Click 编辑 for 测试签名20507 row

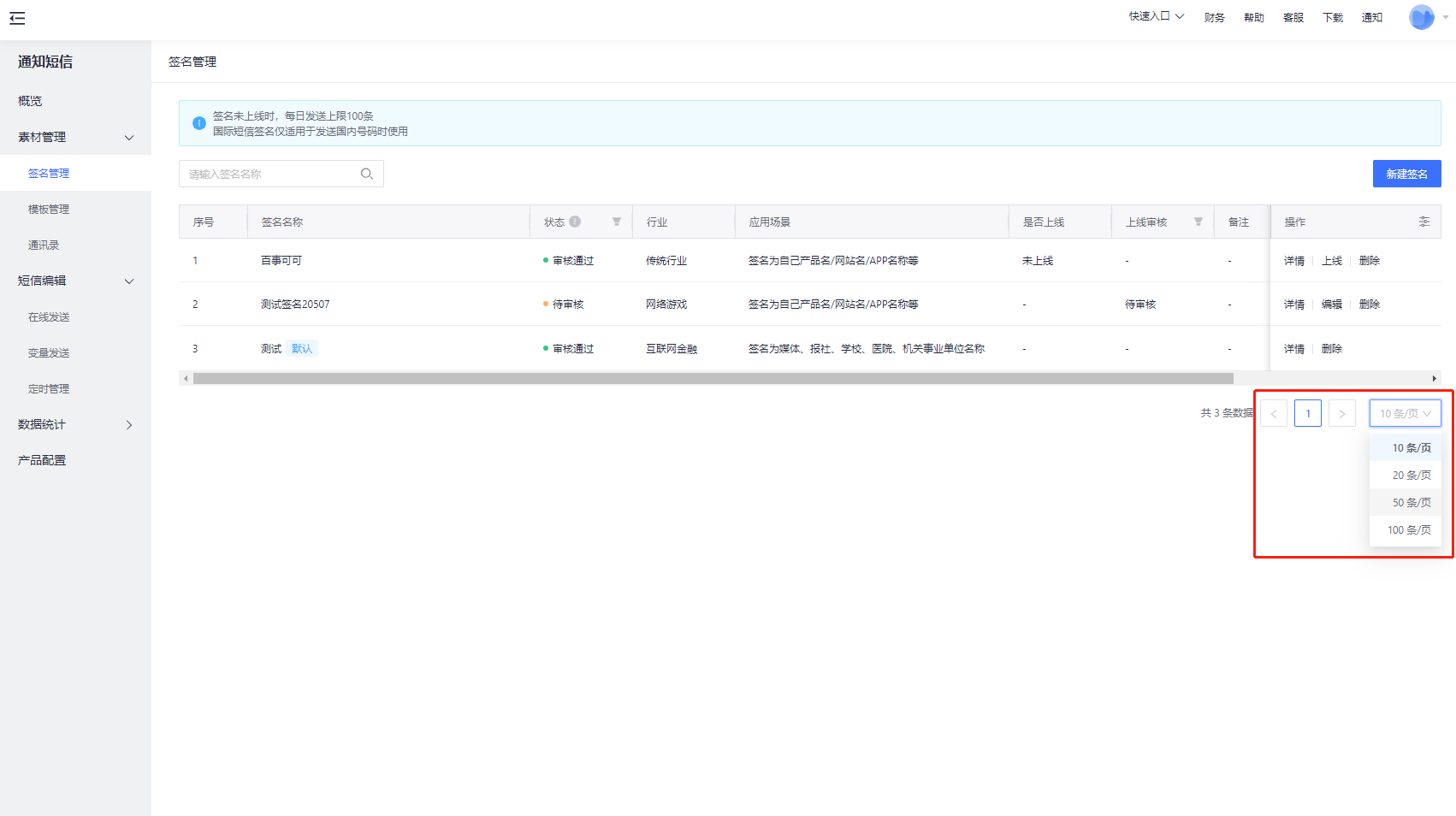pyautogui.click(x=1331, y=305)
